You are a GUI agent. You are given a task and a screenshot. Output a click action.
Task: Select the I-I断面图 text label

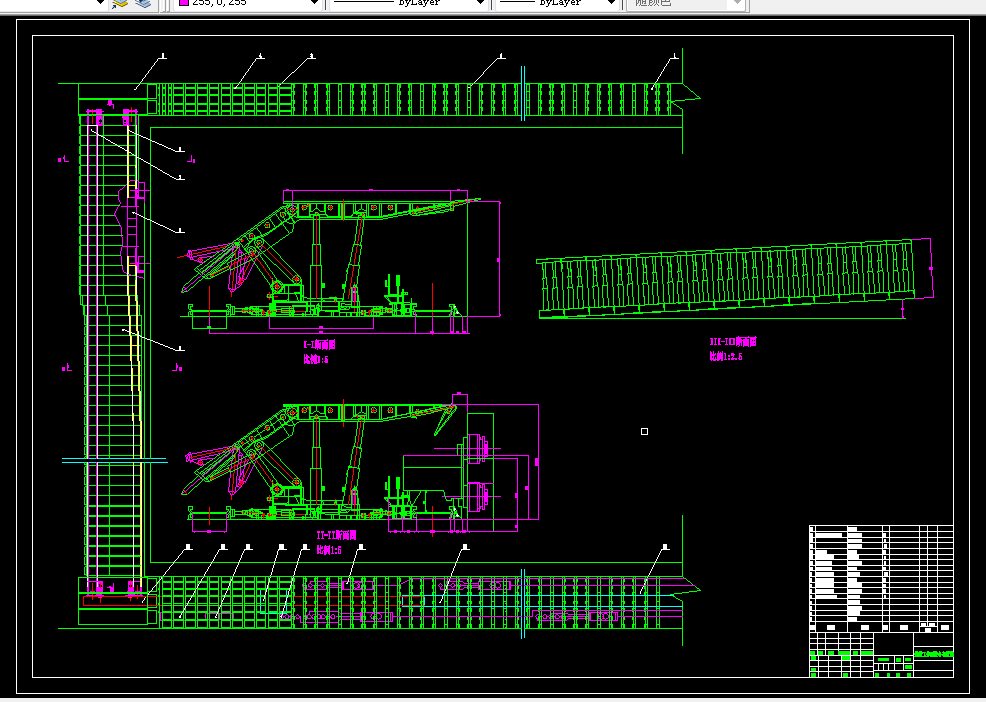319,345
